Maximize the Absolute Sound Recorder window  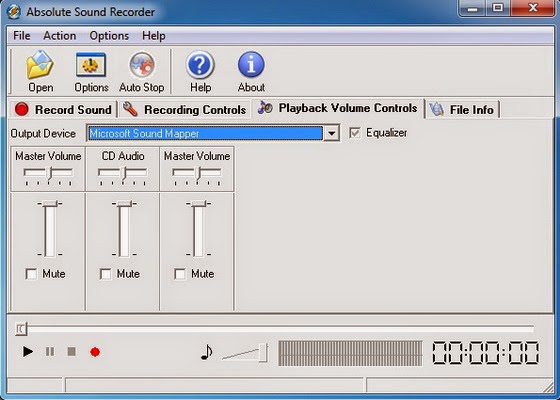click(498, 8)
